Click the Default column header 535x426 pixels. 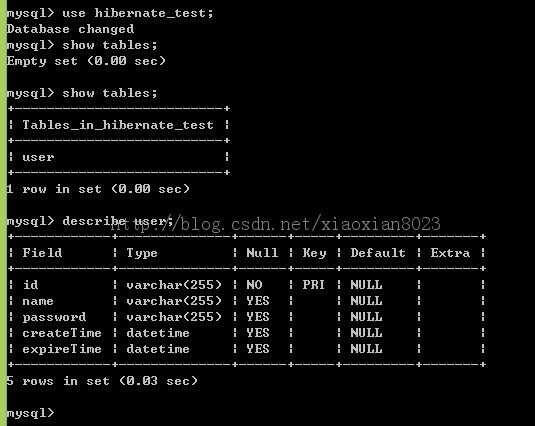(x=378, y=253)
